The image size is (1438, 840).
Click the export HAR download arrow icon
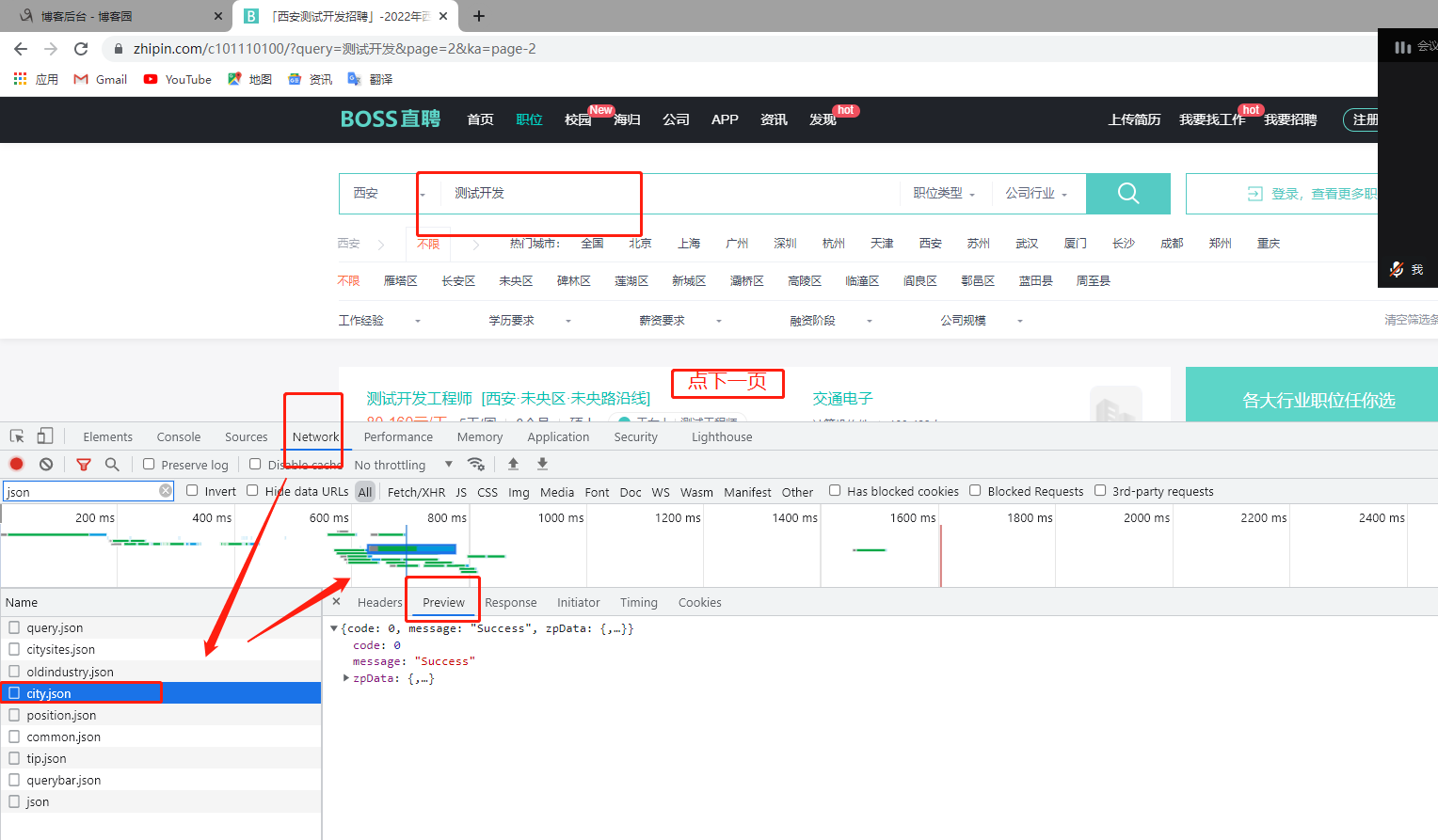coord(542,464)
